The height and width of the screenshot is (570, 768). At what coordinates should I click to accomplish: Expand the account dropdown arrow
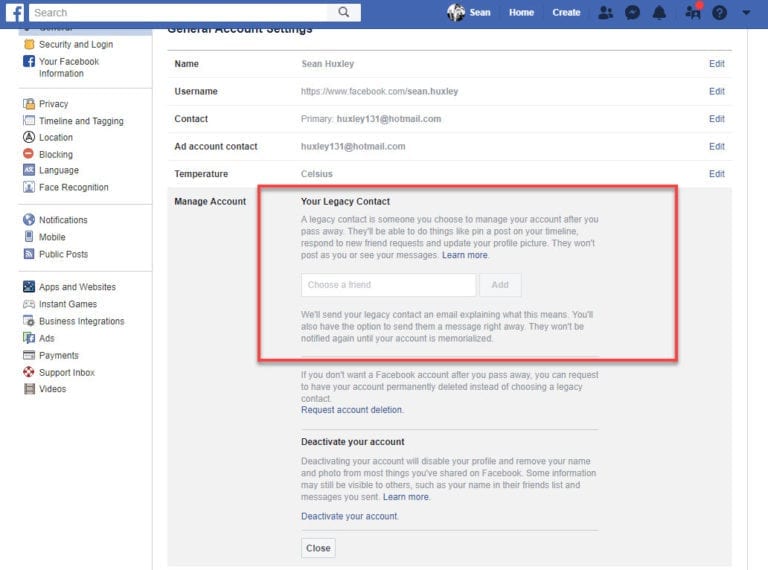pos(746,13)
